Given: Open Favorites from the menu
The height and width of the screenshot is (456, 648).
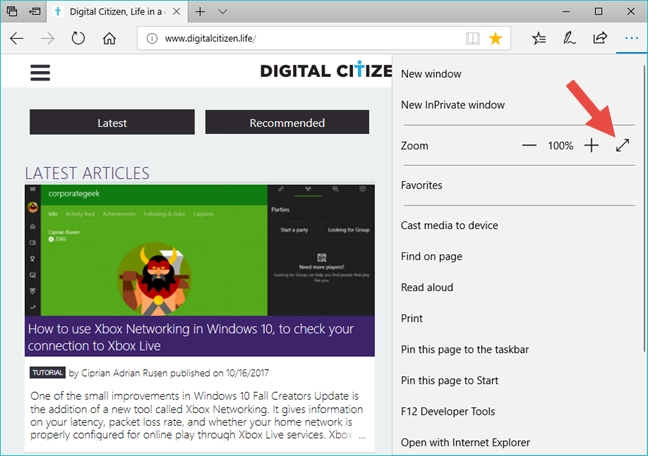Looking at the screenshot, I should (422, 185).
